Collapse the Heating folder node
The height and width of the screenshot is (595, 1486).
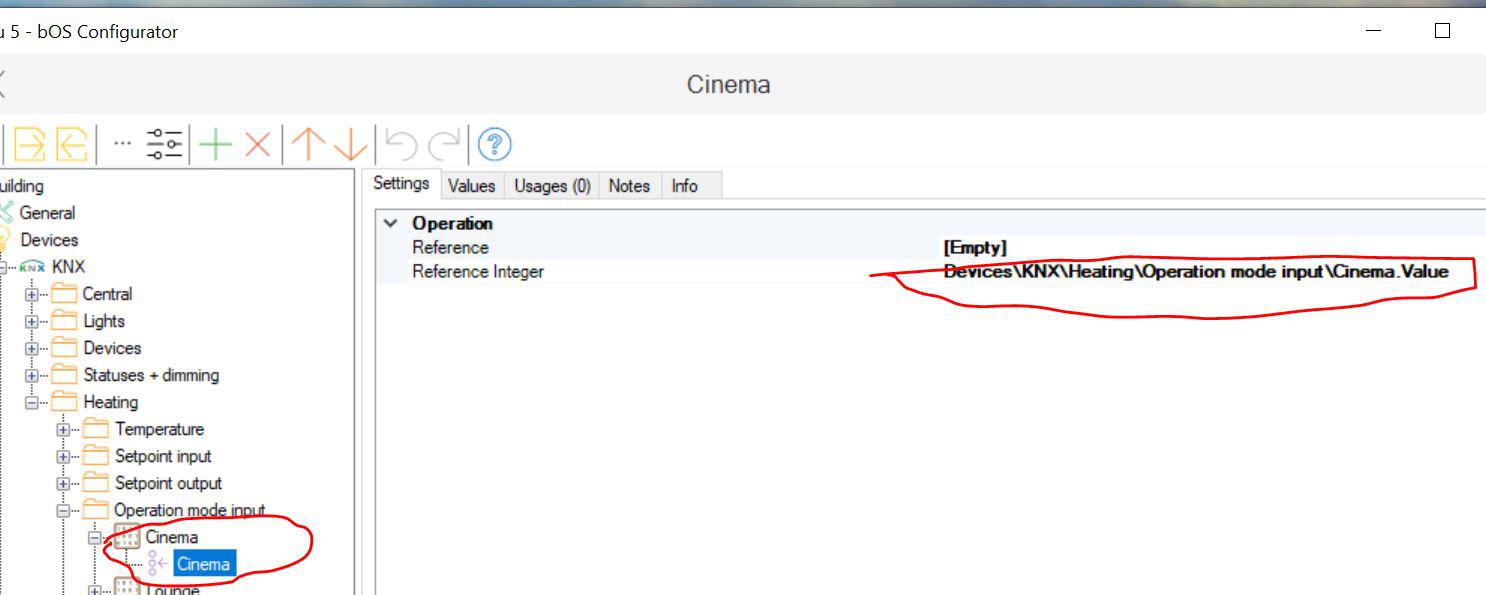32,403
